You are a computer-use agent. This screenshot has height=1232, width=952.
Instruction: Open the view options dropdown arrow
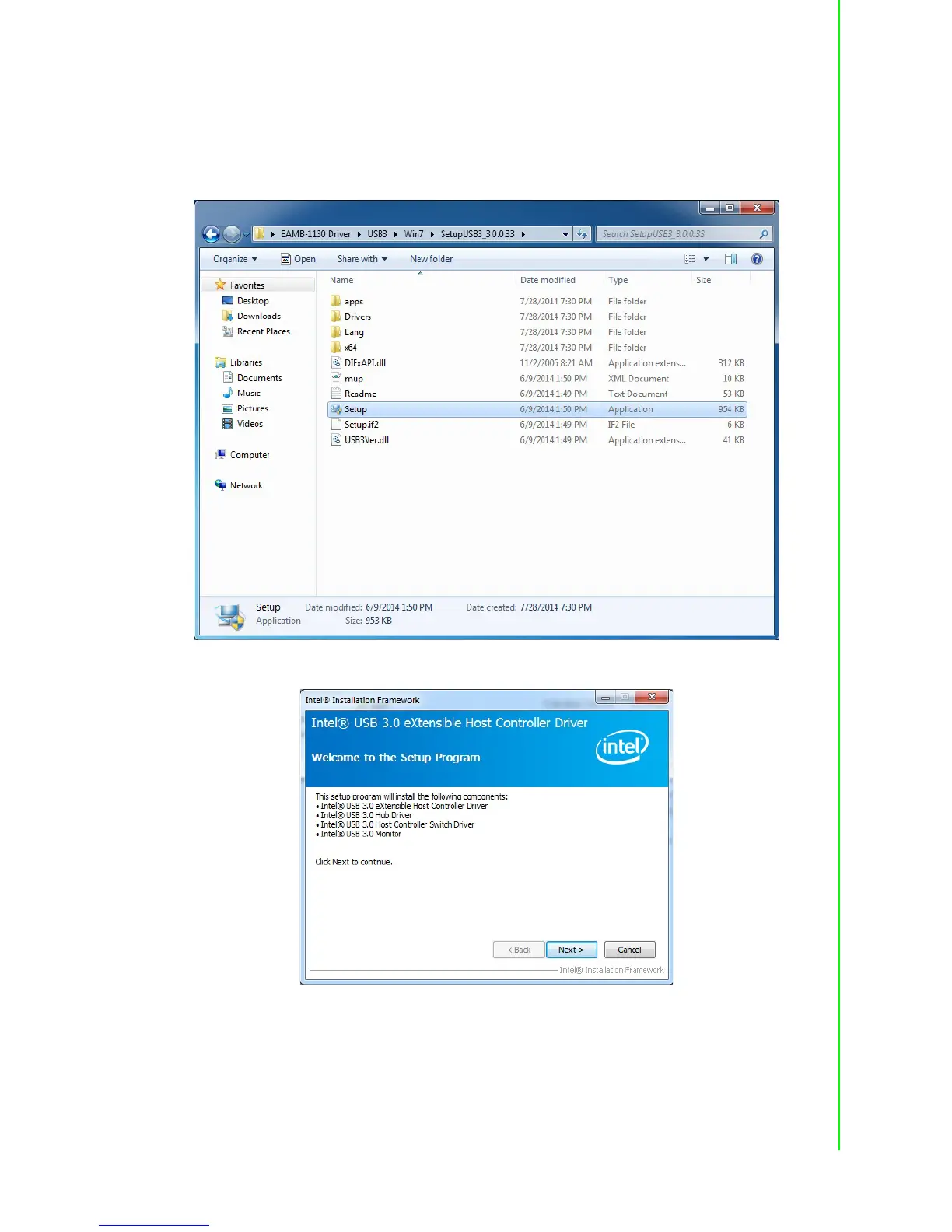[706, 259]
